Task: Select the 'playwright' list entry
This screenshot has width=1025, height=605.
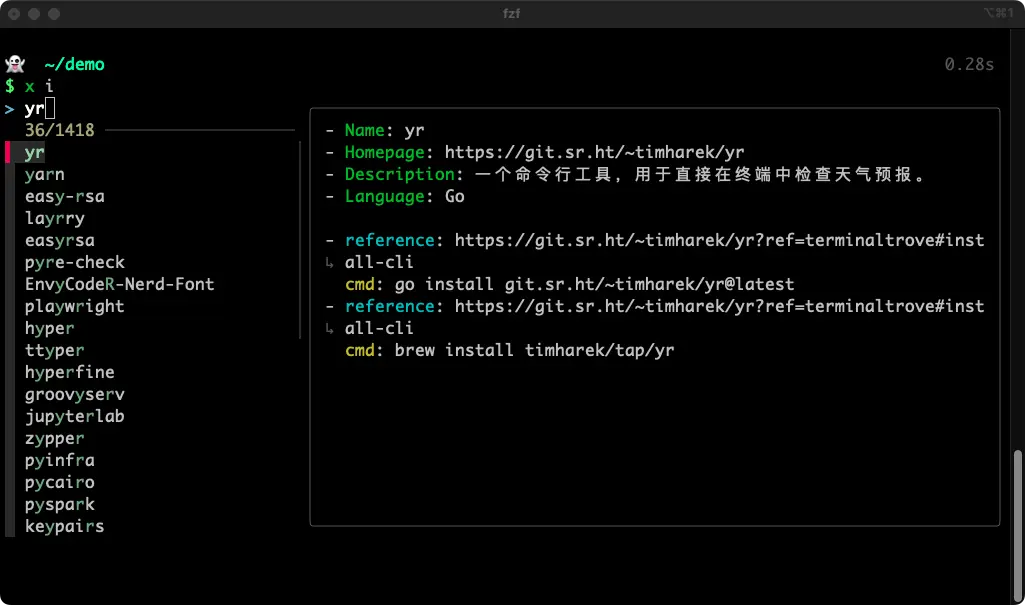Action: (x=75, y=306)
